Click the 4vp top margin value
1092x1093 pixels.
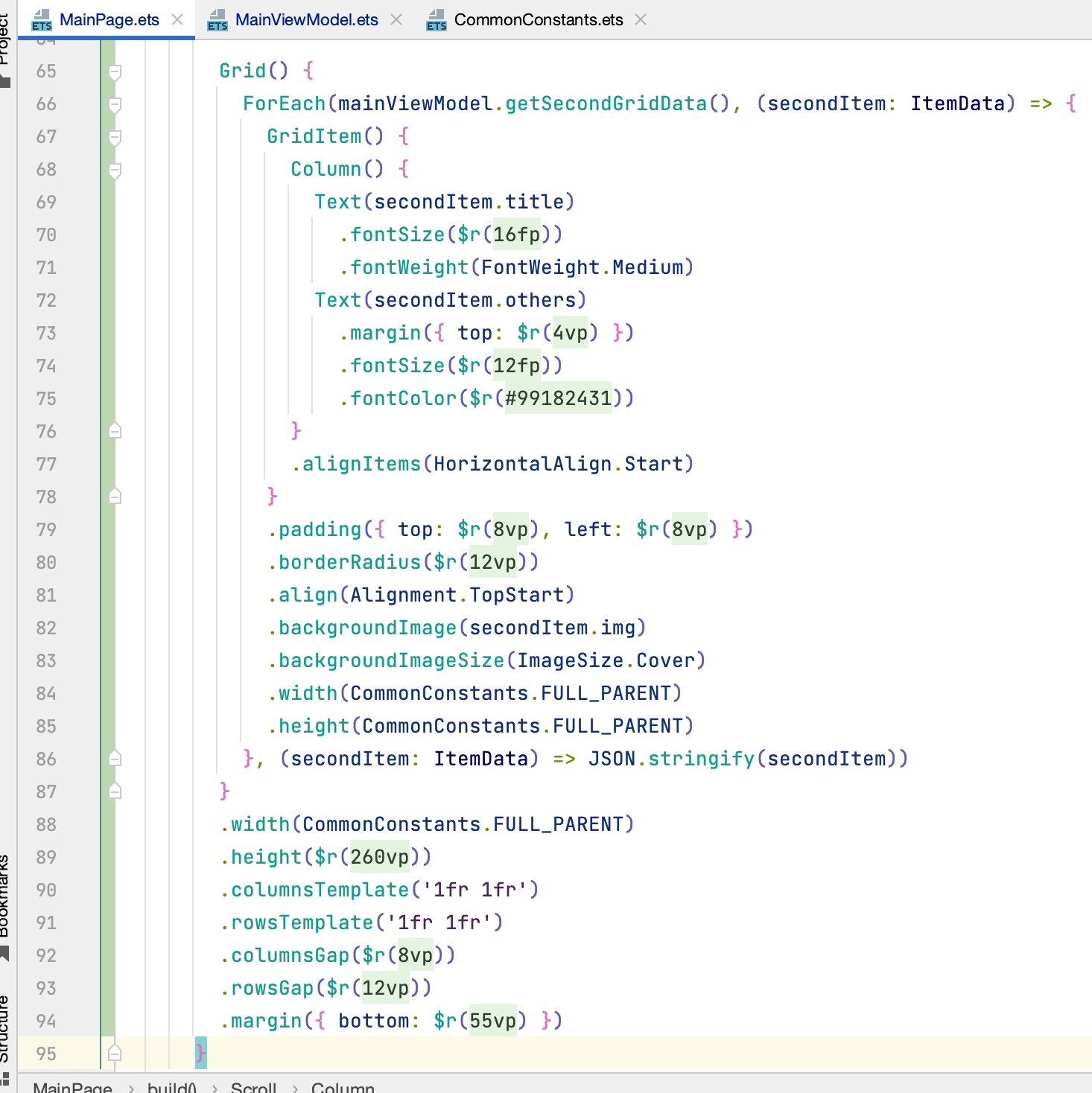pyautogui.click(x=571, y=333)
